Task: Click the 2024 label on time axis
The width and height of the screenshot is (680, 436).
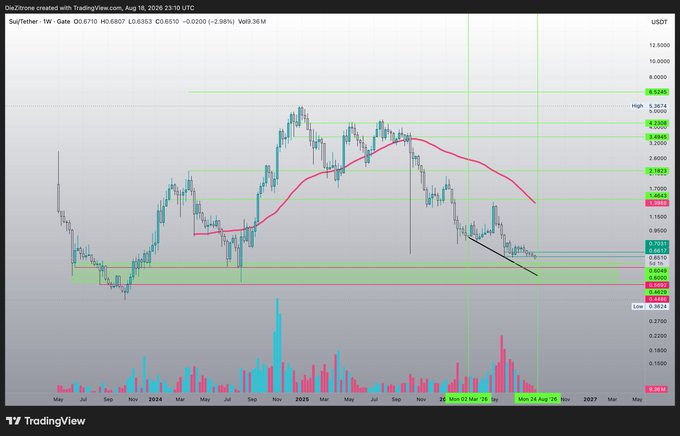Action: pos(155,399)
